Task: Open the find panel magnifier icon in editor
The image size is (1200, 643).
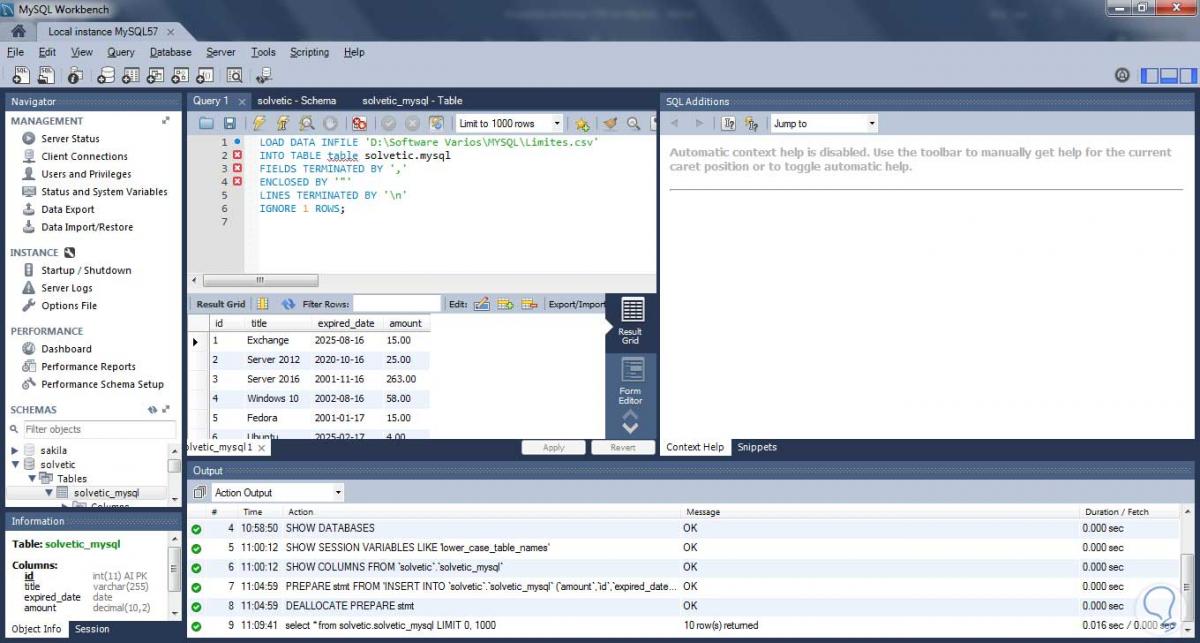Action: pos(633,123)
